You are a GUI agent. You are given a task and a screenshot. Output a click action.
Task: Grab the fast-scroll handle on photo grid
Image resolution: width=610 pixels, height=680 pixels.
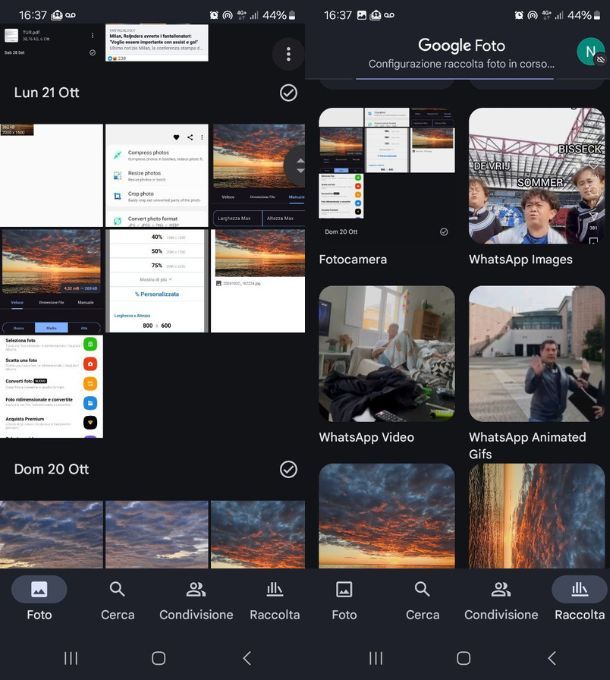(x=296, y=166)
